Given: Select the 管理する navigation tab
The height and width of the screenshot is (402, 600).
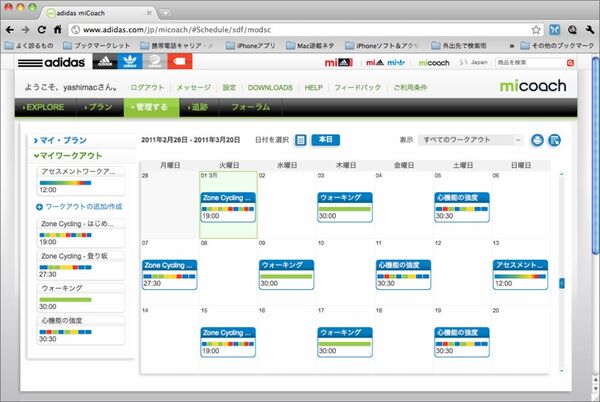Looking at the screenshot, I should [151, 107].
